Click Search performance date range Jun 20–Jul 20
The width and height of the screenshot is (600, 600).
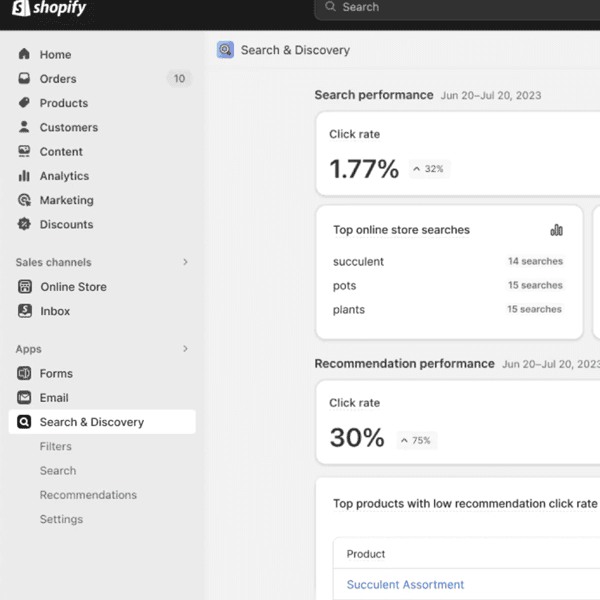coord(491,95)
